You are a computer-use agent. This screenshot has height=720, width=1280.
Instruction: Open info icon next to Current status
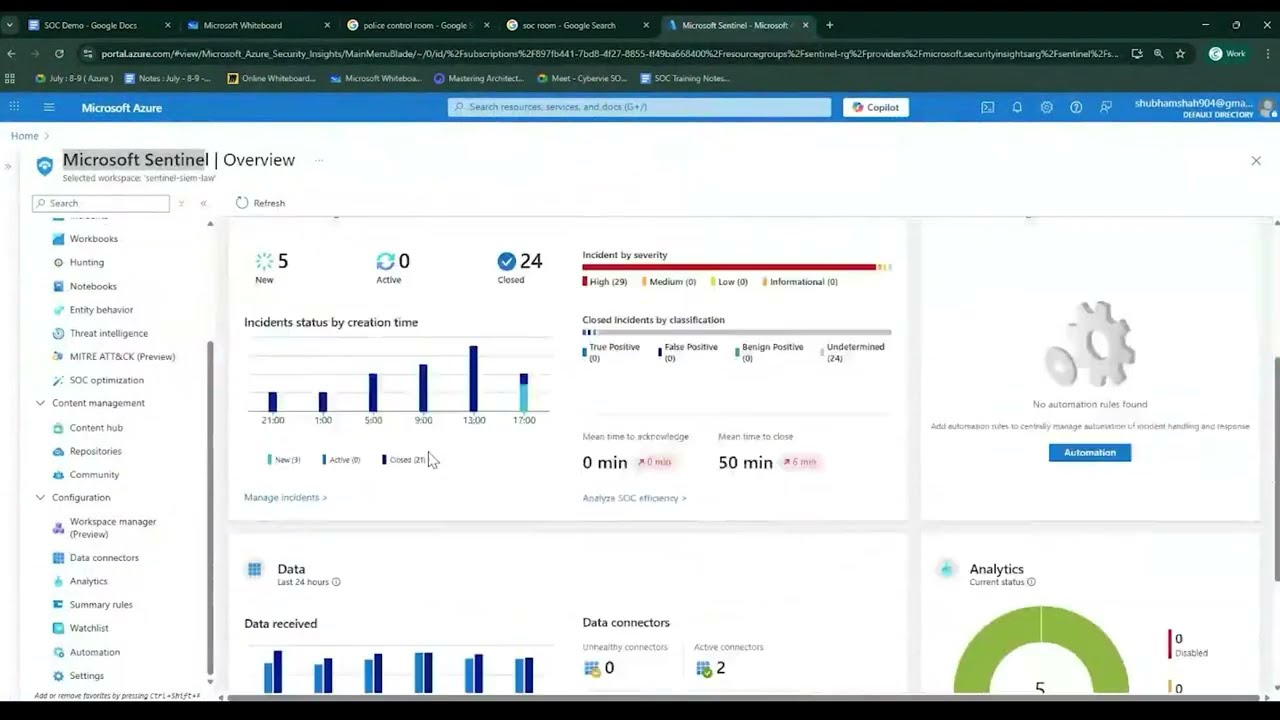(x=1031, y=582)
